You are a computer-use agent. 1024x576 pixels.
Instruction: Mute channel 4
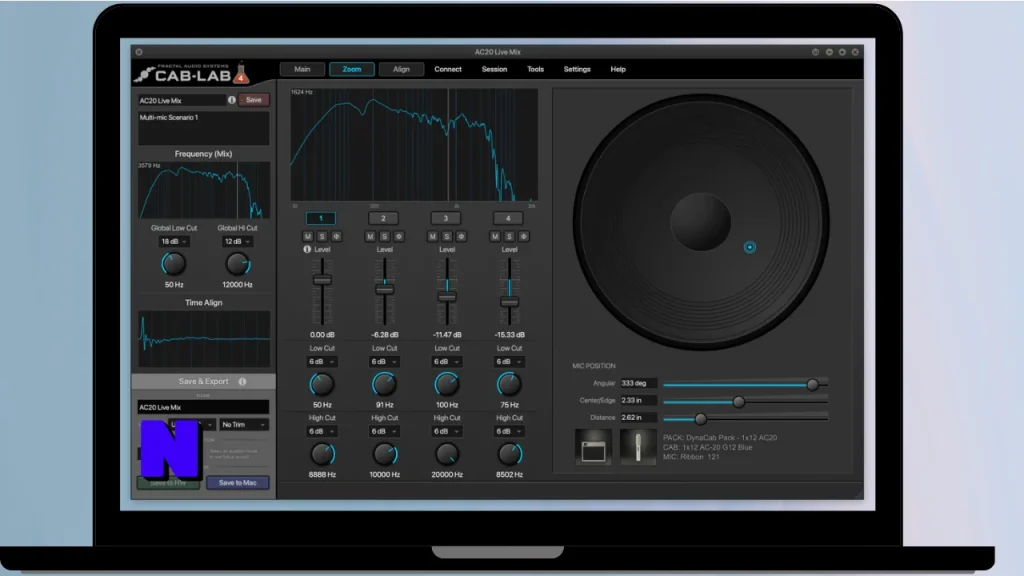point(495,236)
